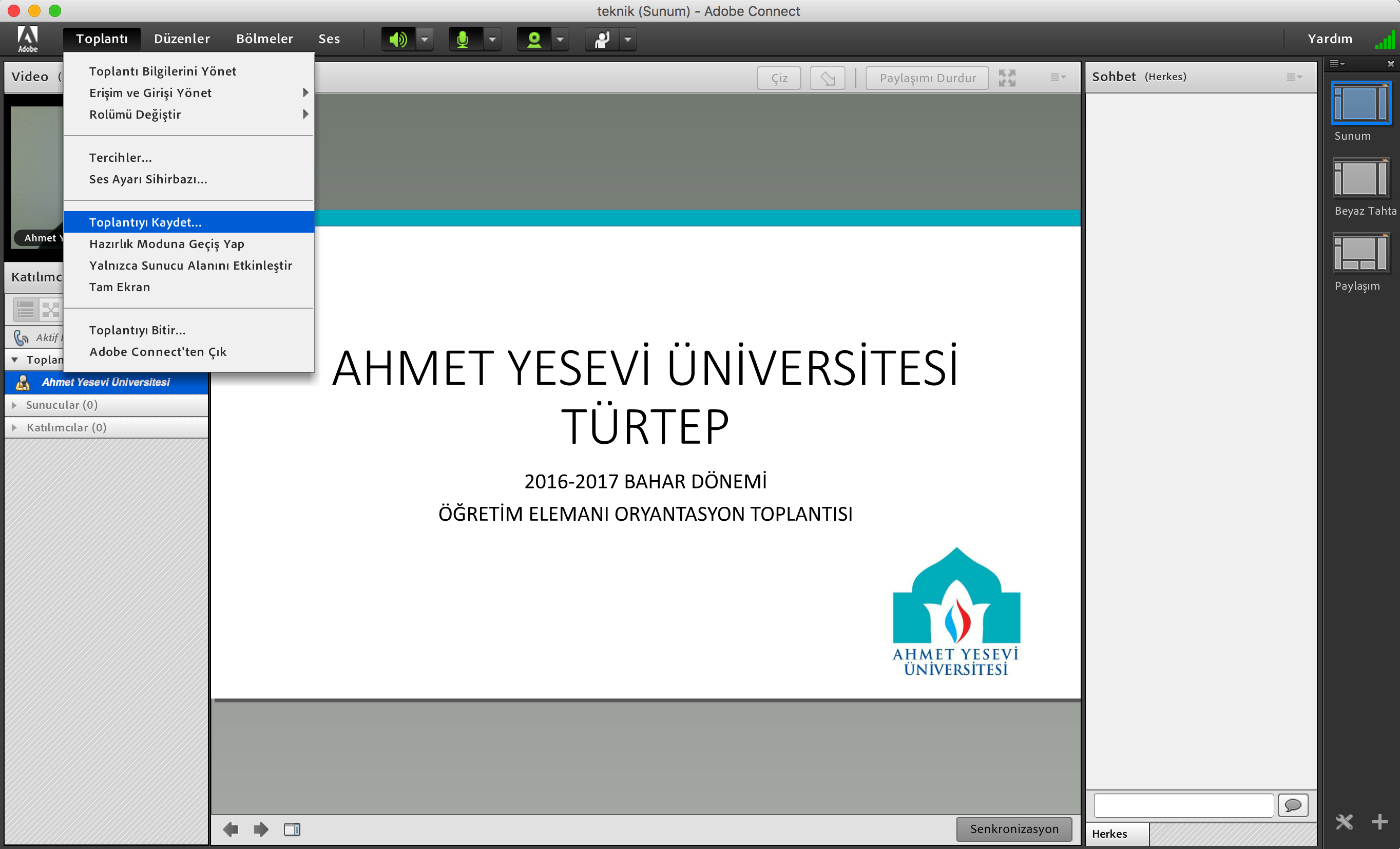This screenshot has height=849, width=1400.
Task: Click the pointer arrow tool icon
Action: (828, 78)
